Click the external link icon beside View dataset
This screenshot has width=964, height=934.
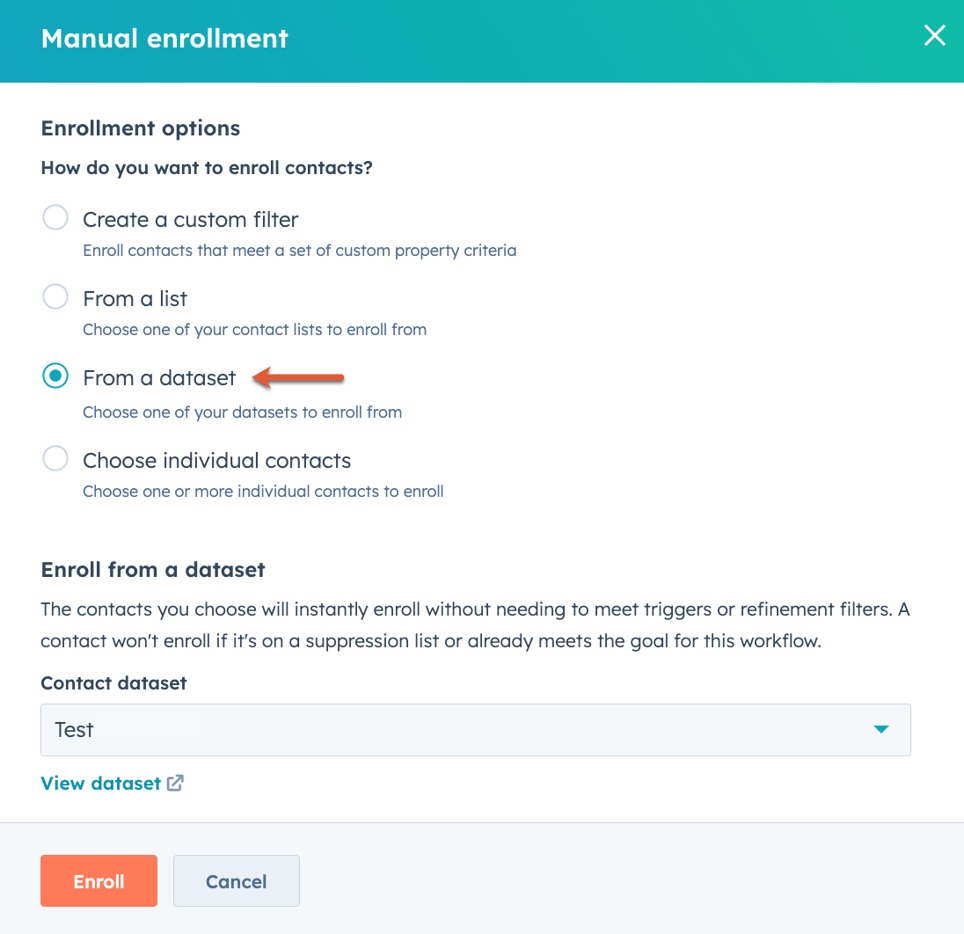[175, 783]
